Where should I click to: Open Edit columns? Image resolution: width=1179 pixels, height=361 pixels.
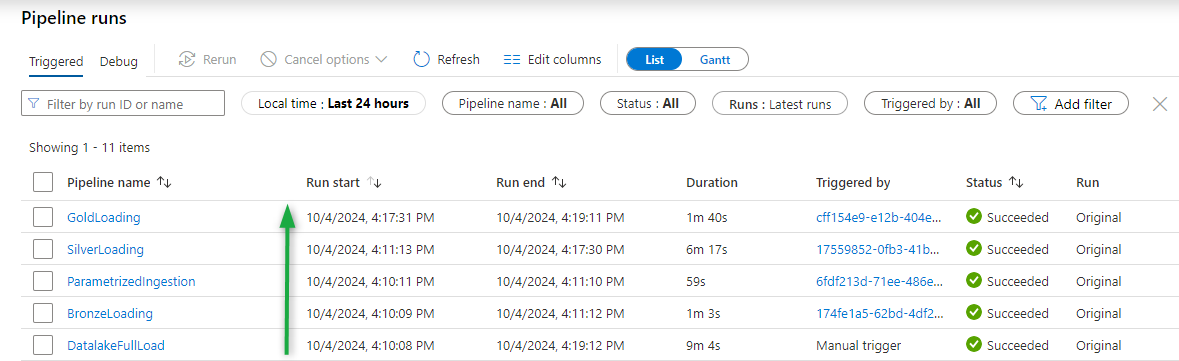553,59
